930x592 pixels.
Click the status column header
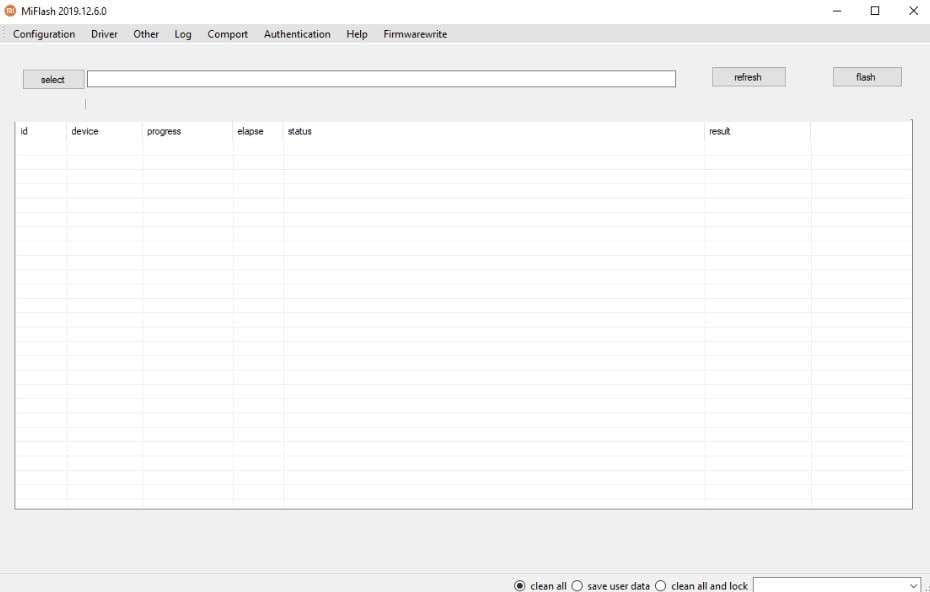[x=494, y=131]
